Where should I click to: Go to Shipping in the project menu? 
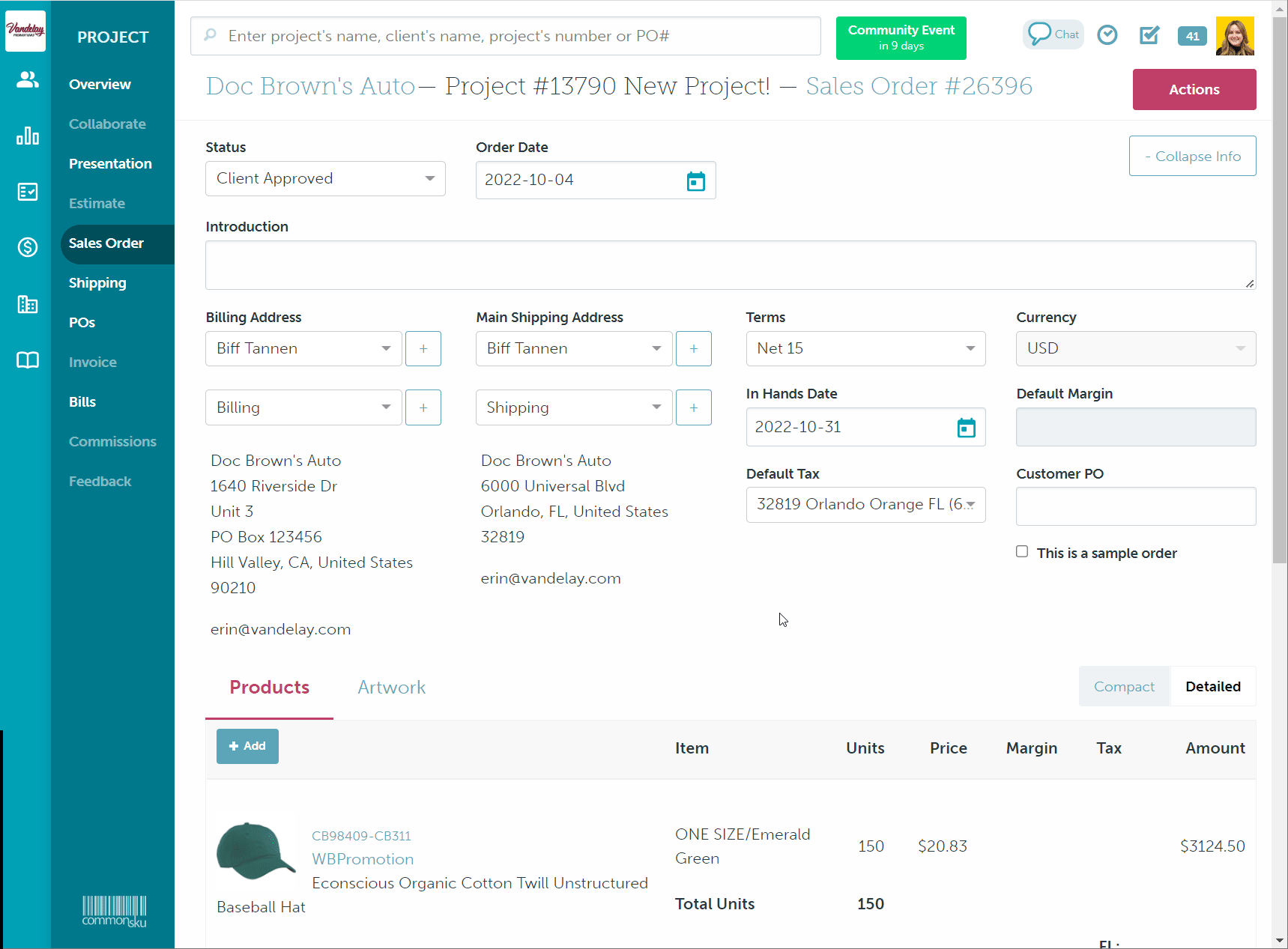click(x=97, y=283)
